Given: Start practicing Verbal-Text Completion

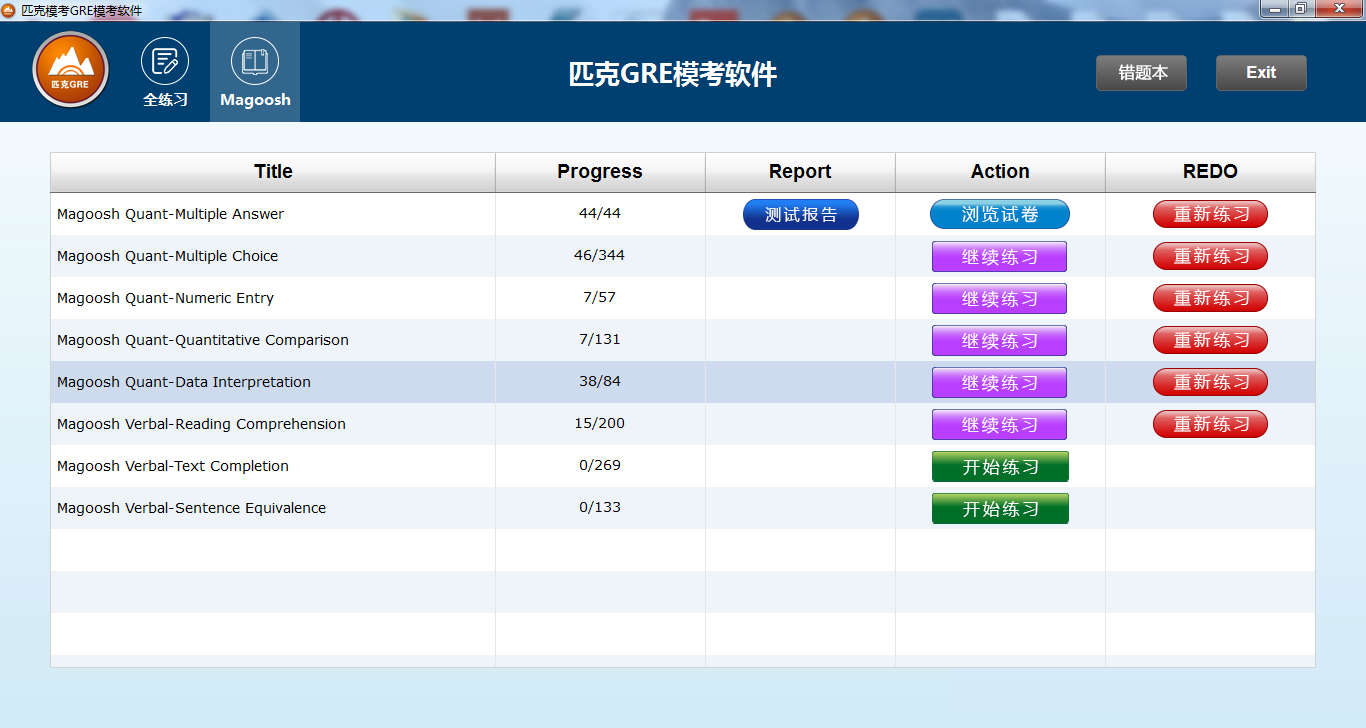Looking at the screenshot, I should 999,466.
